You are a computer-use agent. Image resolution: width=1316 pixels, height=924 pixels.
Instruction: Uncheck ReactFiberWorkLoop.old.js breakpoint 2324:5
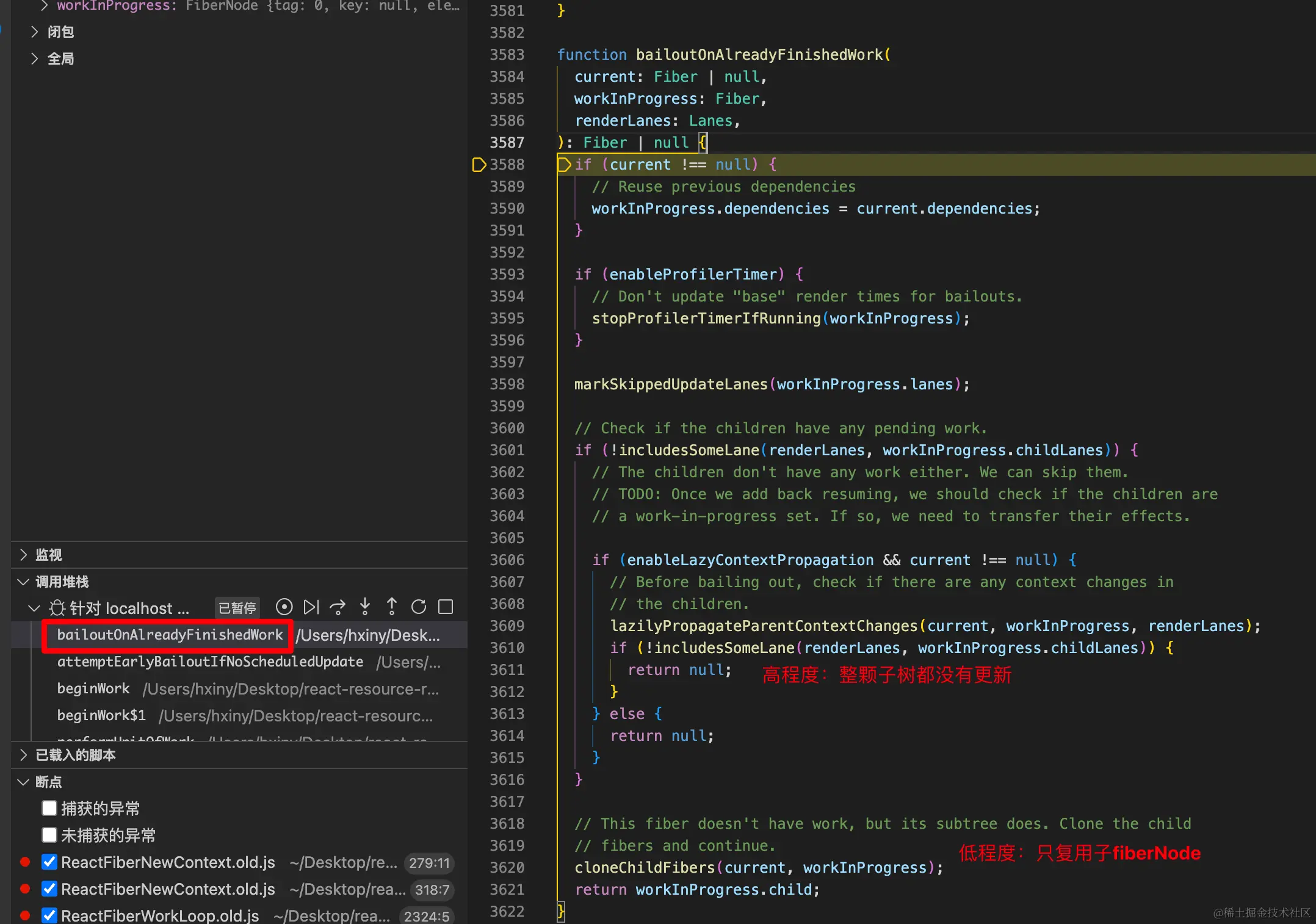(x=49, y=915)
